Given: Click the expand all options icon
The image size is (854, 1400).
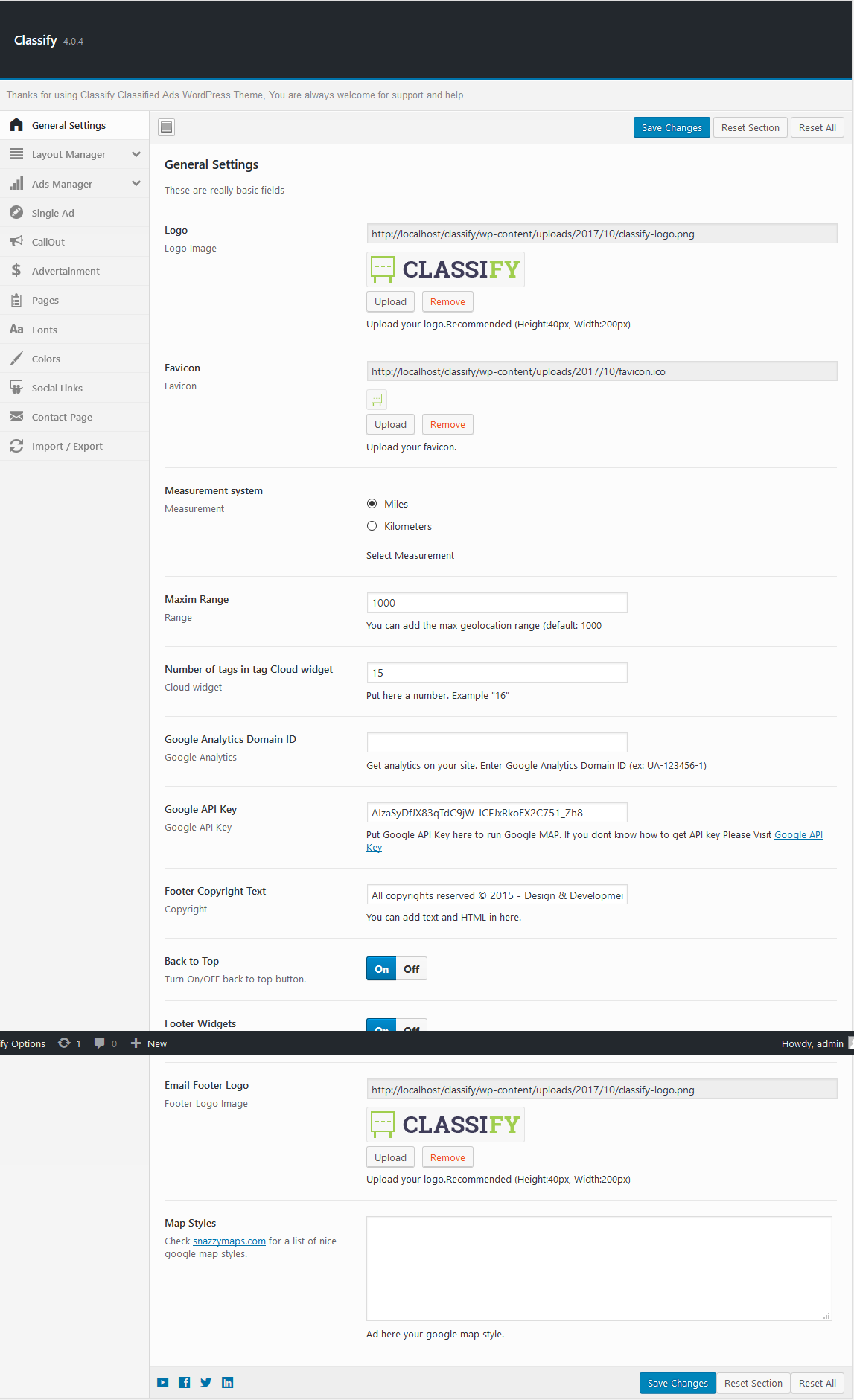Looking at the screenshot, I should point(167,127).
